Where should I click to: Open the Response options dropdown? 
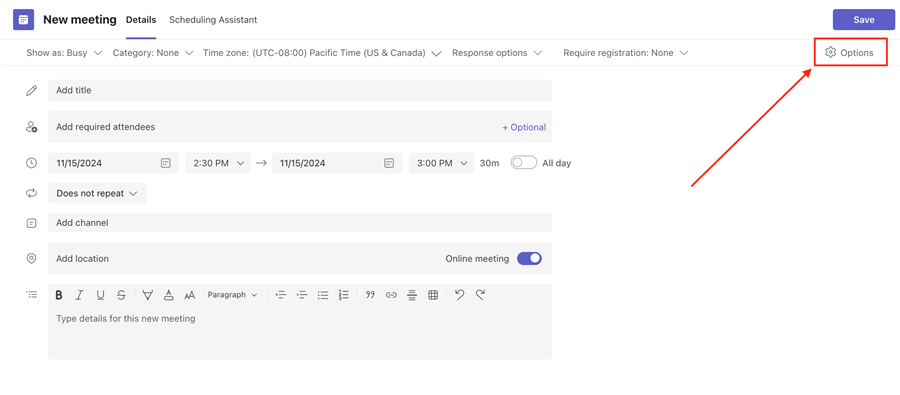[496, 53]
